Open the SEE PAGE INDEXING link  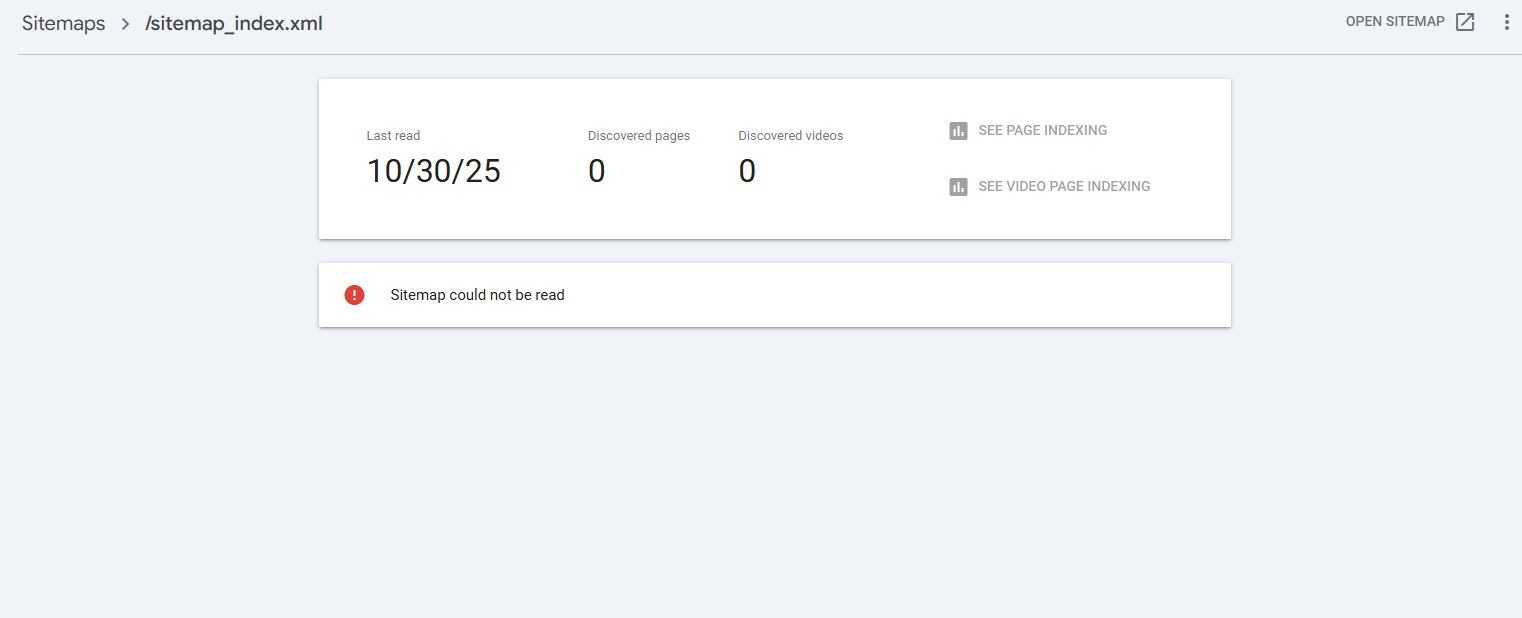(x=1042, y=131)
